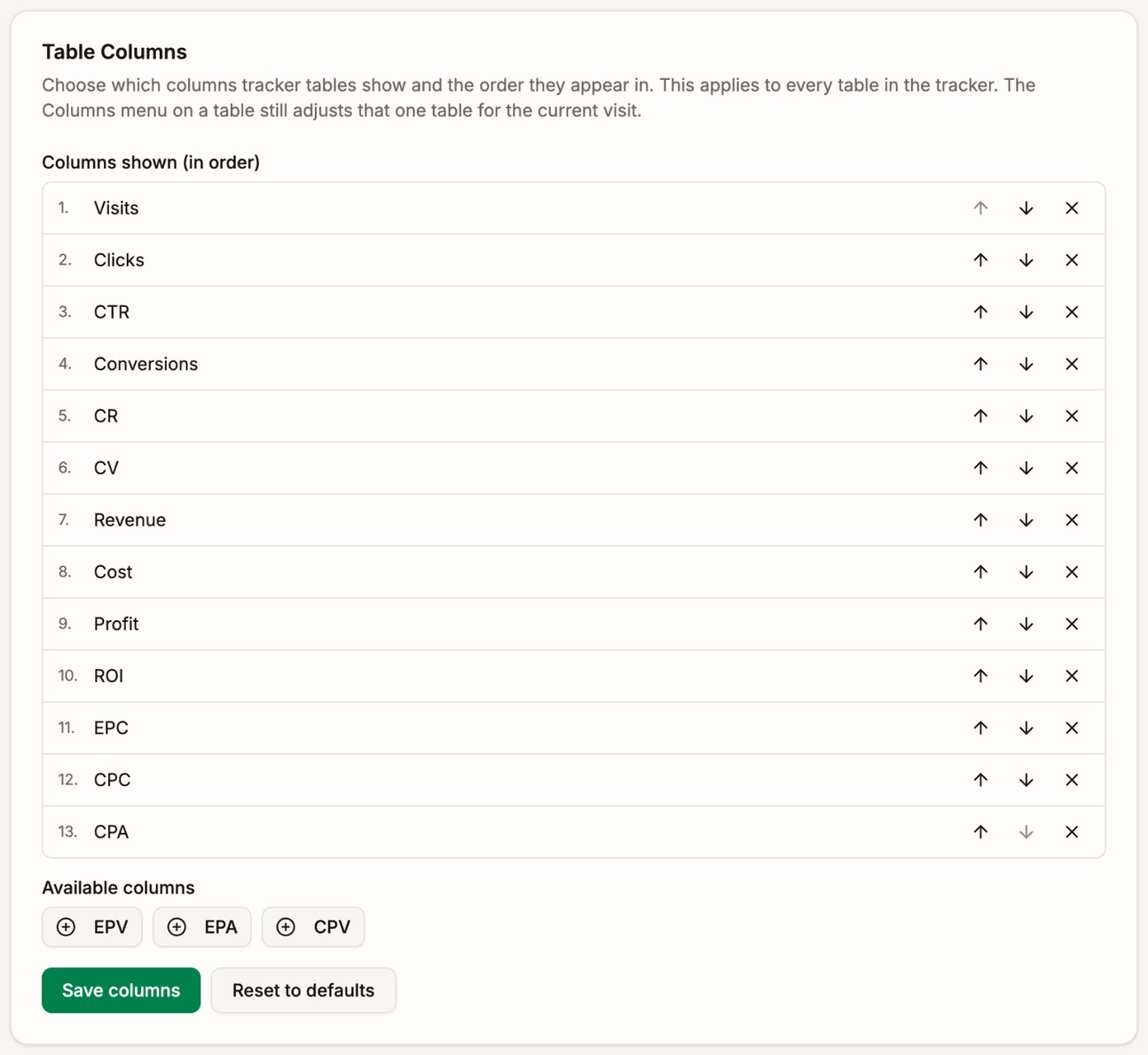Image resolution: width=1148 pixels, height=1055 pixels.
Task: Move Profit column down
Action: [1026, 624]
